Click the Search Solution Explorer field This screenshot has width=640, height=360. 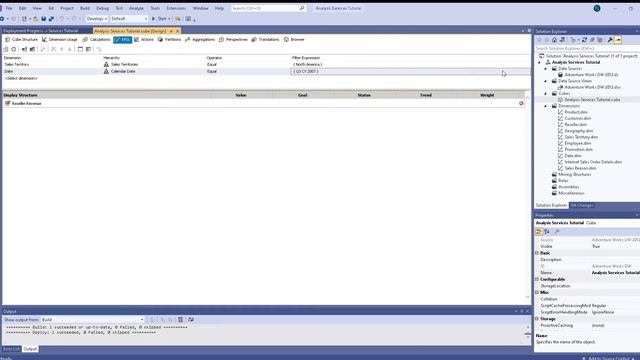586,49
